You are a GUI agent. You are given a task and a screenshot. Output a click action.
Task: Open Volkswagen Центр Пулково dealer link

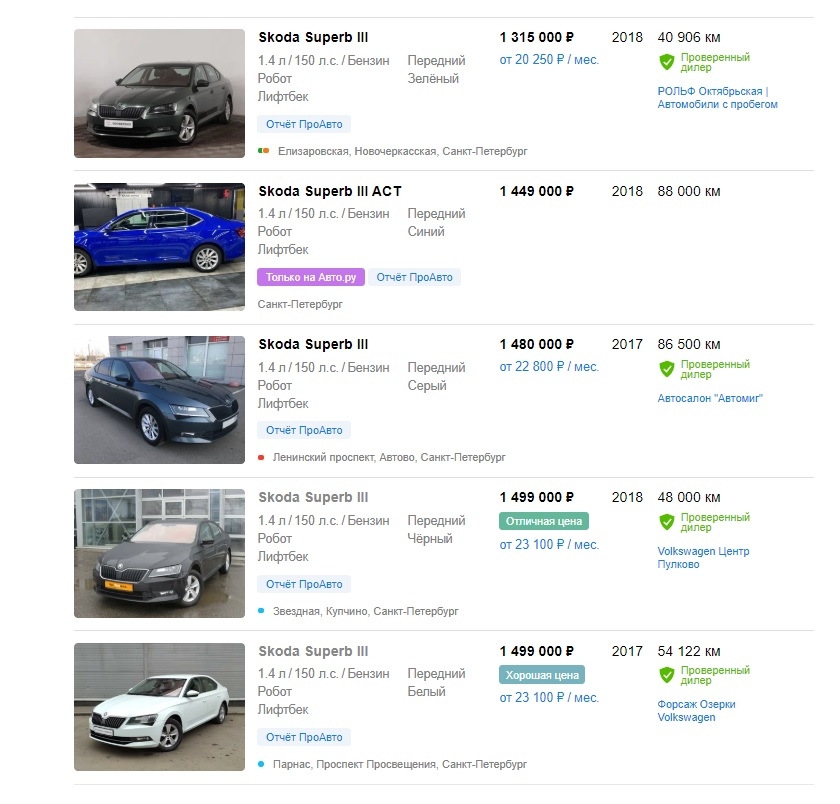tap(703, 558)
